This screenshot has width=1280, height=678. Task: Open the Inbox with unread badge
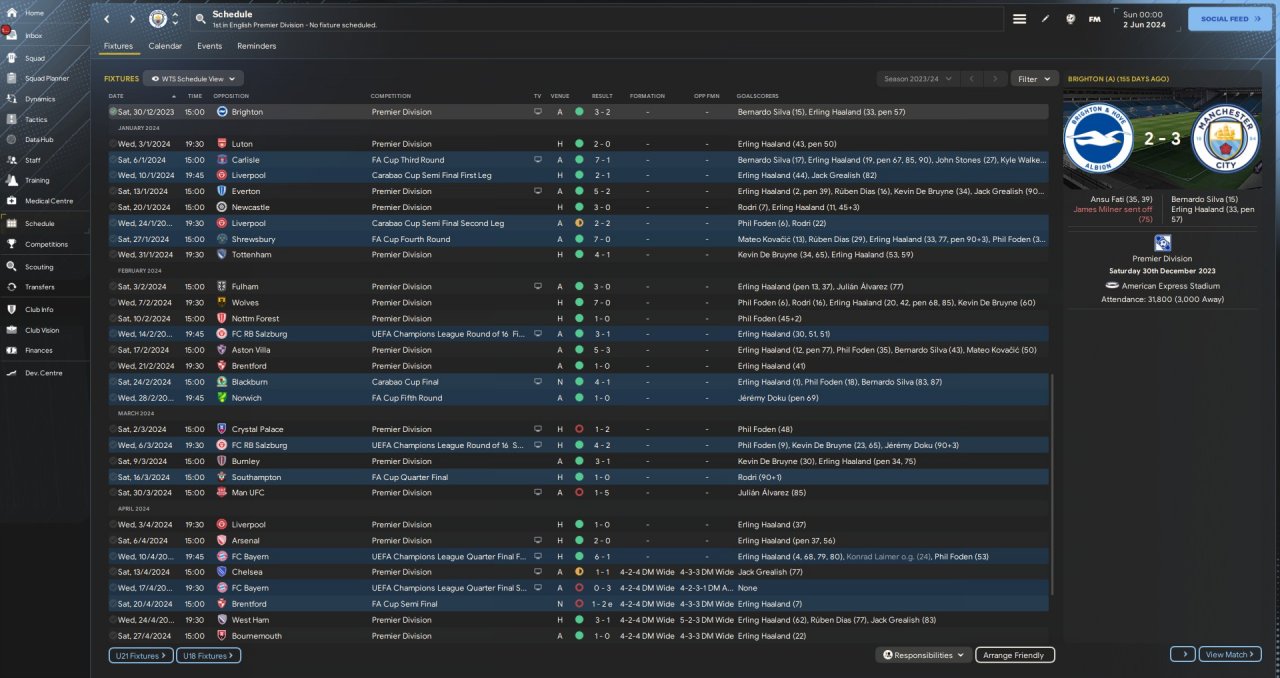tap(13, 35)
